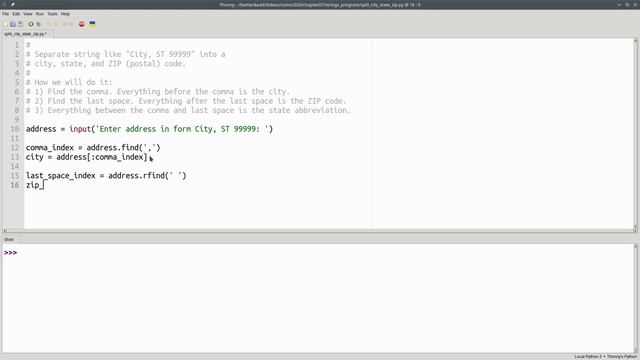The width and height of the screenshot is (640, 360).
Task: Click the Shell scrollbar down arrow
Action: click(636, 351)
